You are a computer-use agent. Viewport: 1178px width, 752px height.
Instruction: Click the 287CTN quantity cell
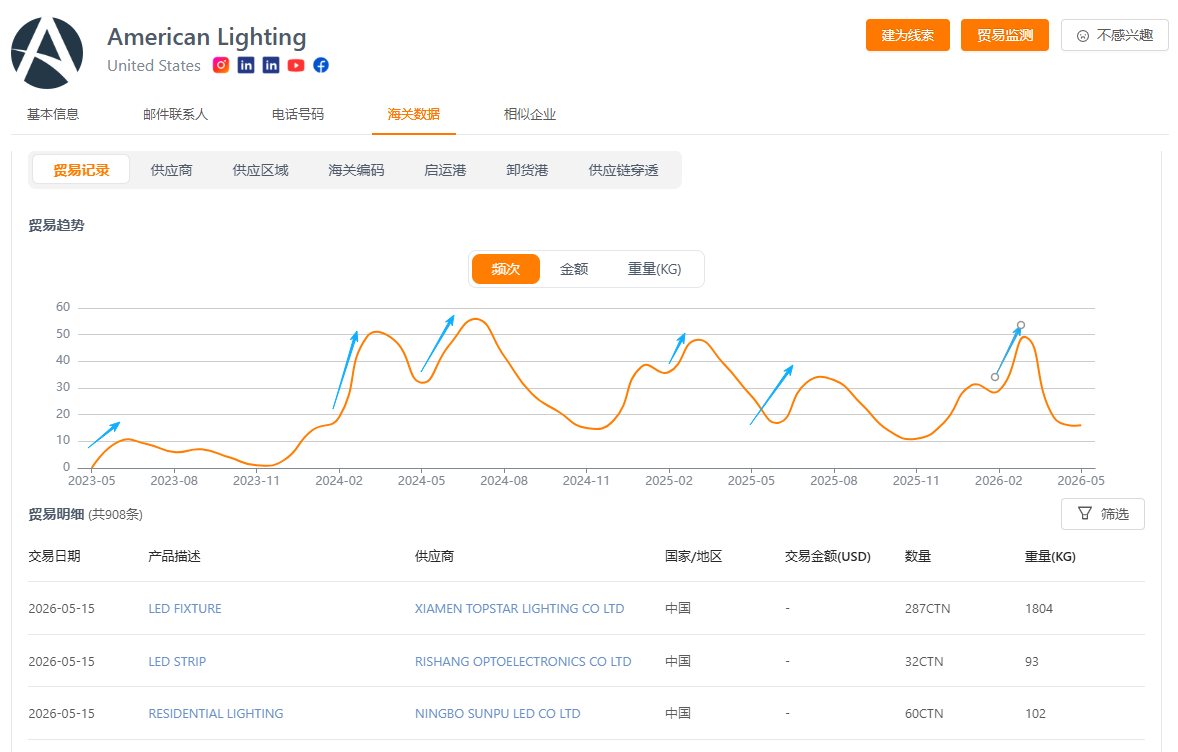[x=927, y=609]
